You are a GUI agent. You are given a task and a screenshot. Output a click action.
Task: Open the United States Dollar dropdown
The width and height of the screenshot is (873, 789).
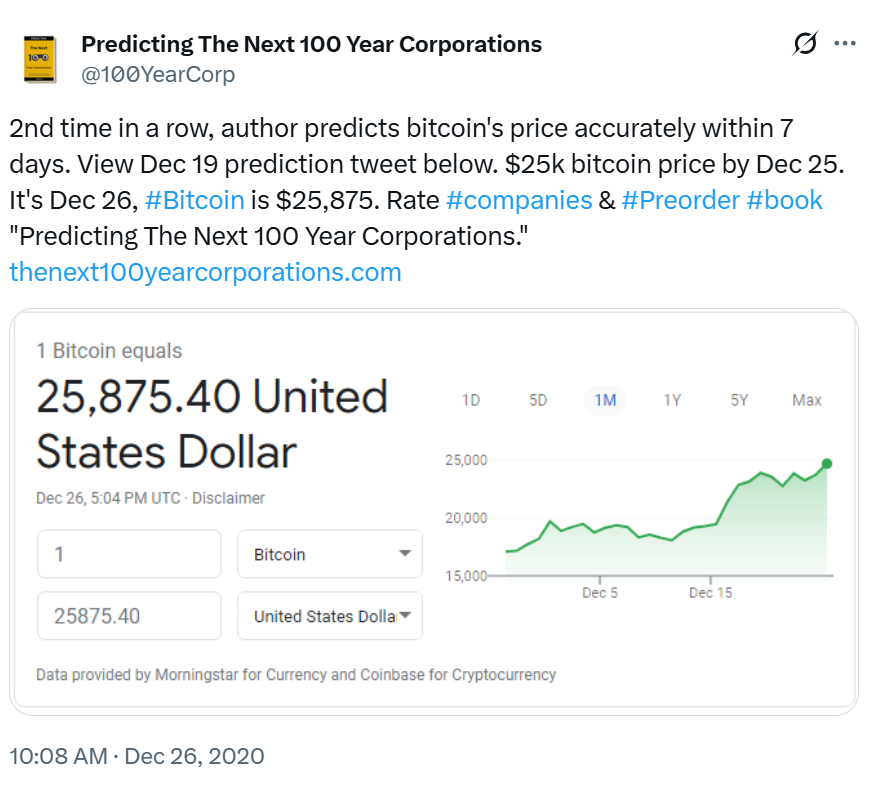[329, 616]
